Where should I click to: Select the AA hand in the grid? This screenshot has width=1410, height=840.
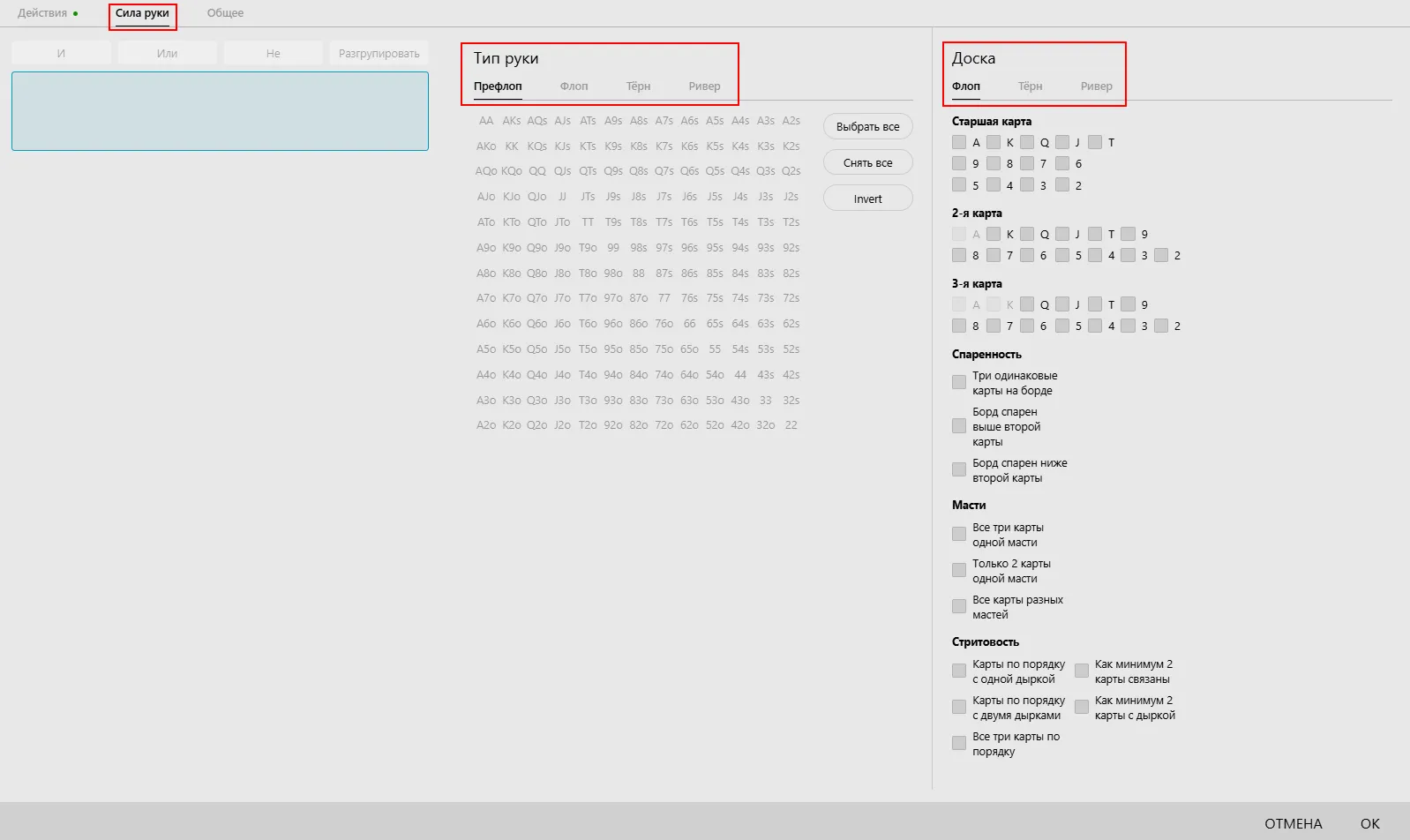486,121
